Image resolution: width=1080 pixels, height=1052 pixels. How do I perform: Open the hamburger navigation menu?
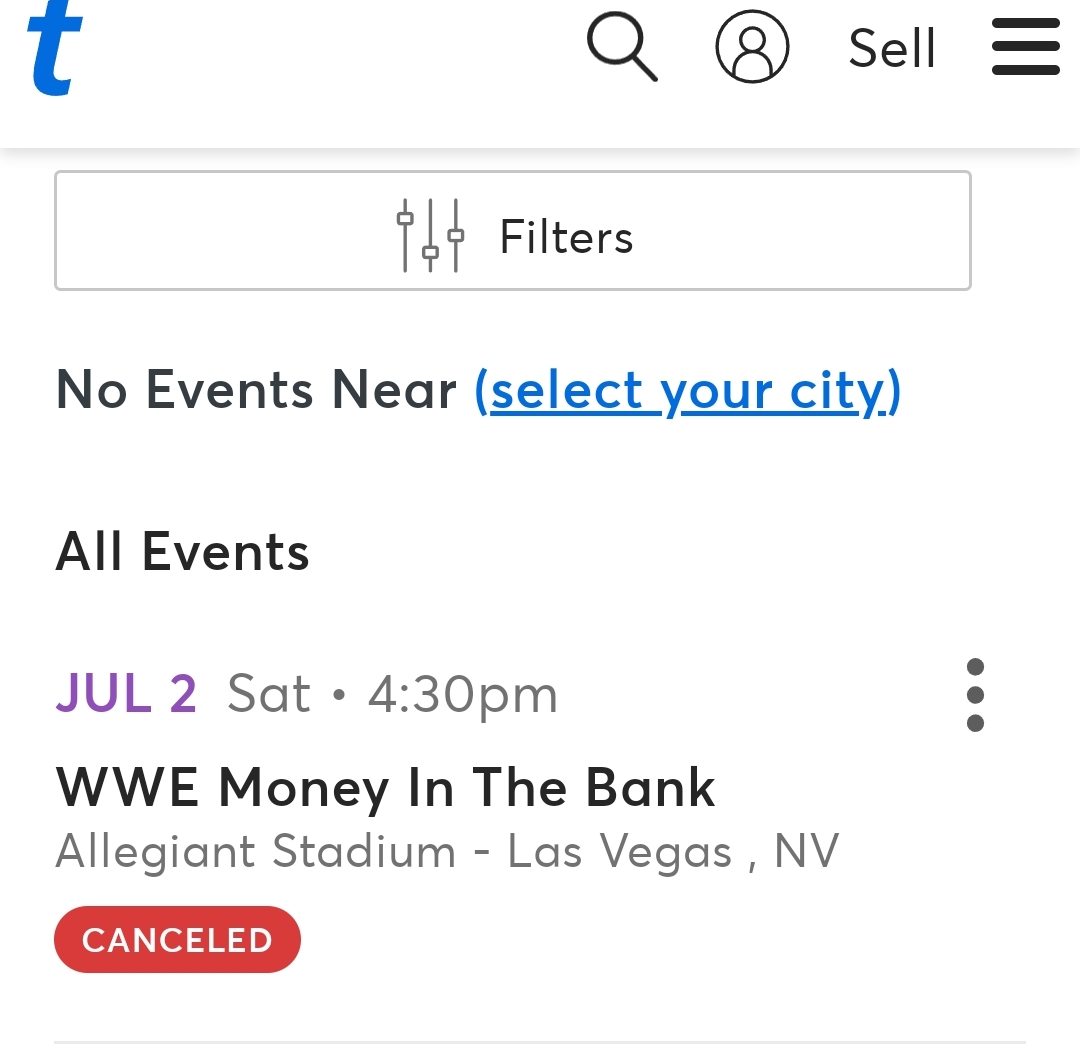pyautogui.click(x=1025, y=47)
